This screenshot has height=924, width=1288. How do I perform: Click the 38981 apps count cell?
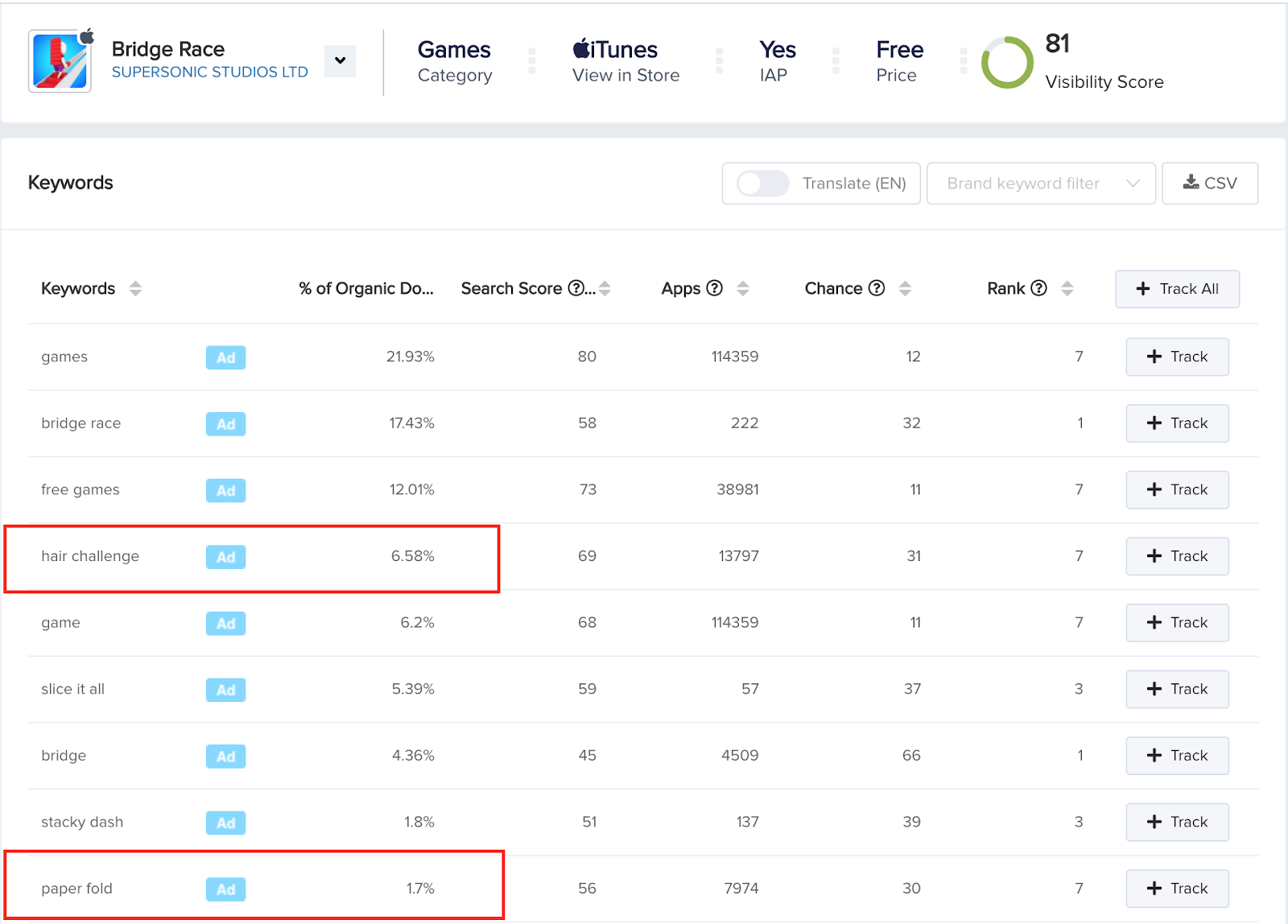click(x=737, y=489)
